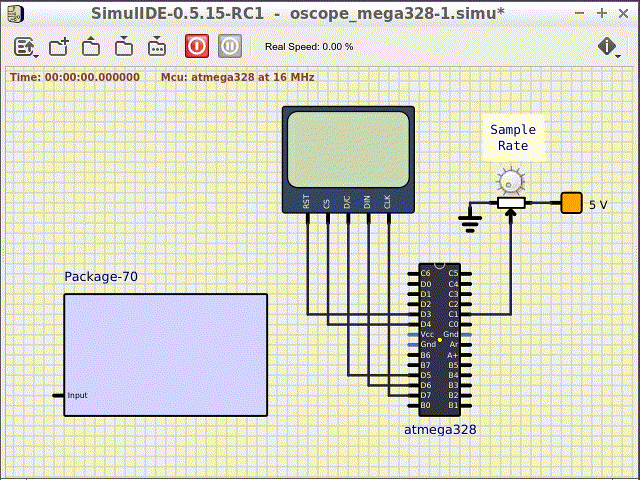Open the settings menu in toolbar

click(x=24, y=47)
